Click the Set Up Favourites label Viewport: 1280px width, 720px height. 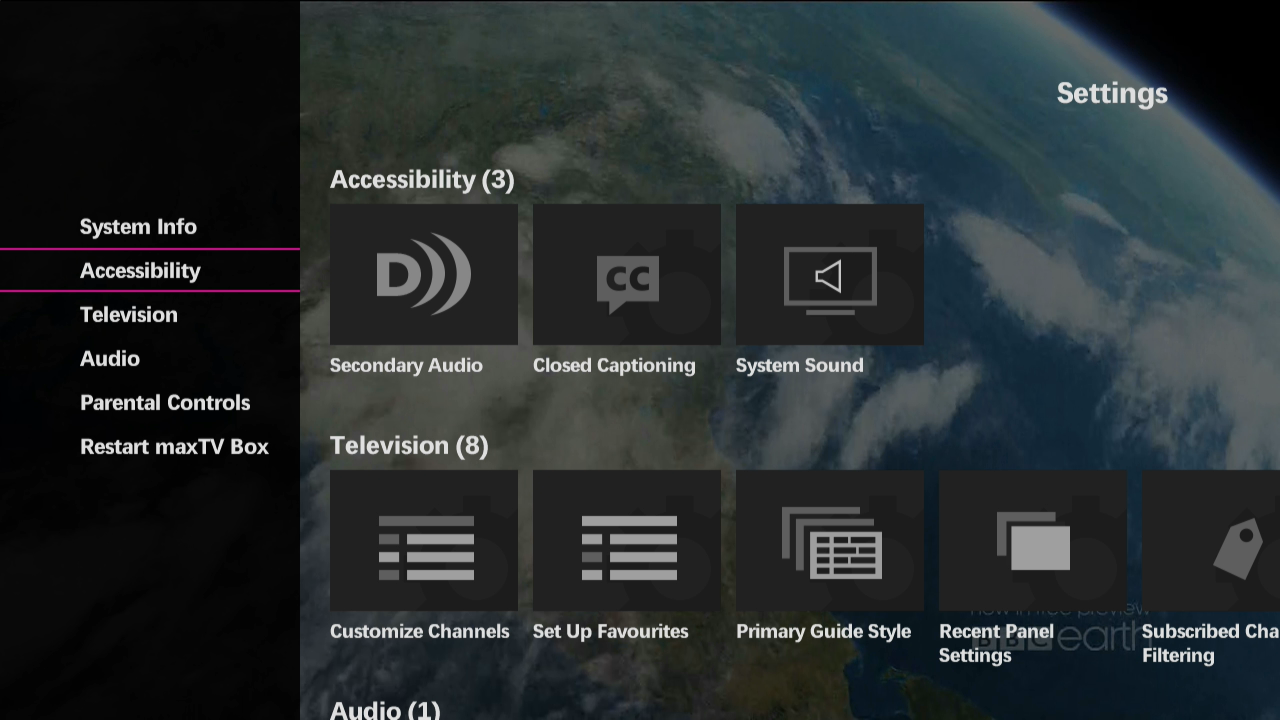[611, 632]
